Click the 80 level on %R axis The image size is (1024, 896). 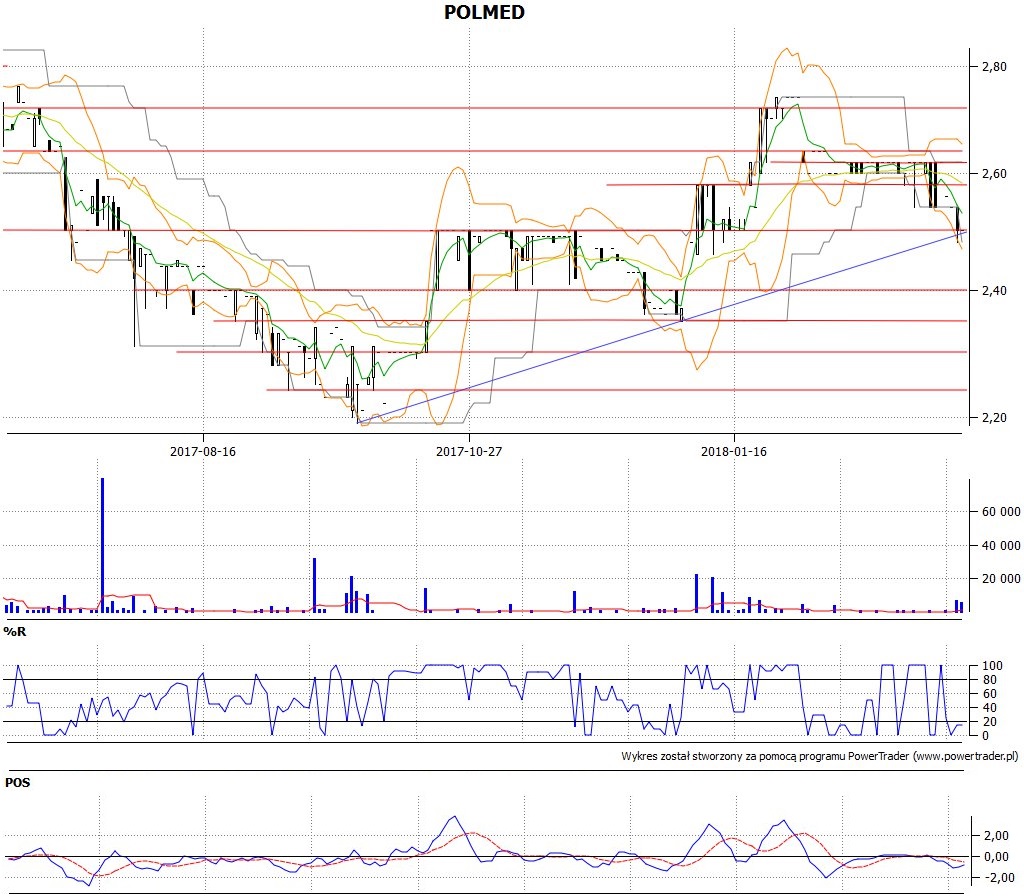pyautogui.click(x=989, y=680)
